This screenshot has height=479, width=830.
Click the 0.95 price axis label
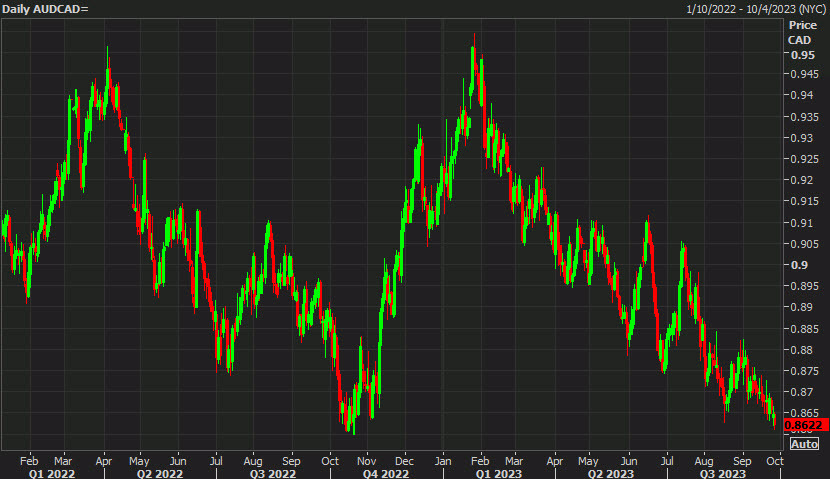point(802,55)
